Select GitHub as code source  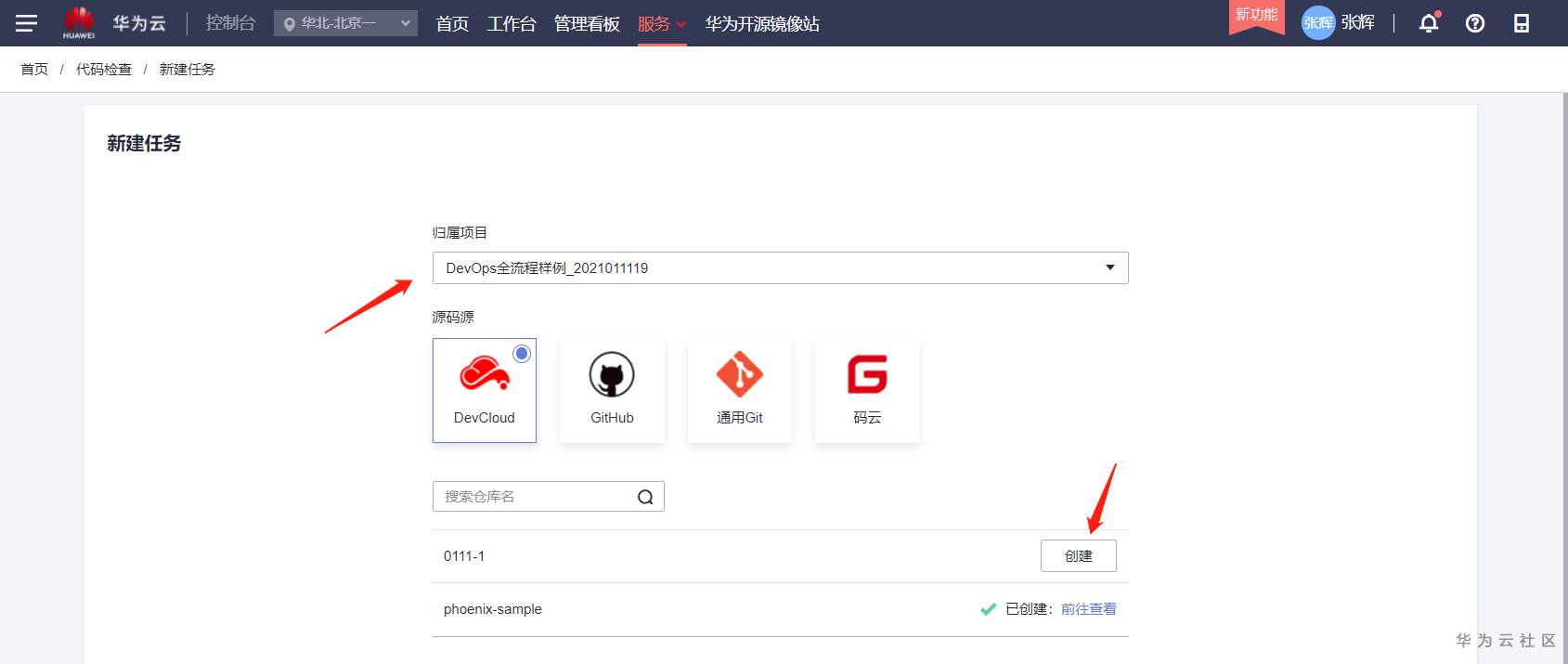point(612,390)
